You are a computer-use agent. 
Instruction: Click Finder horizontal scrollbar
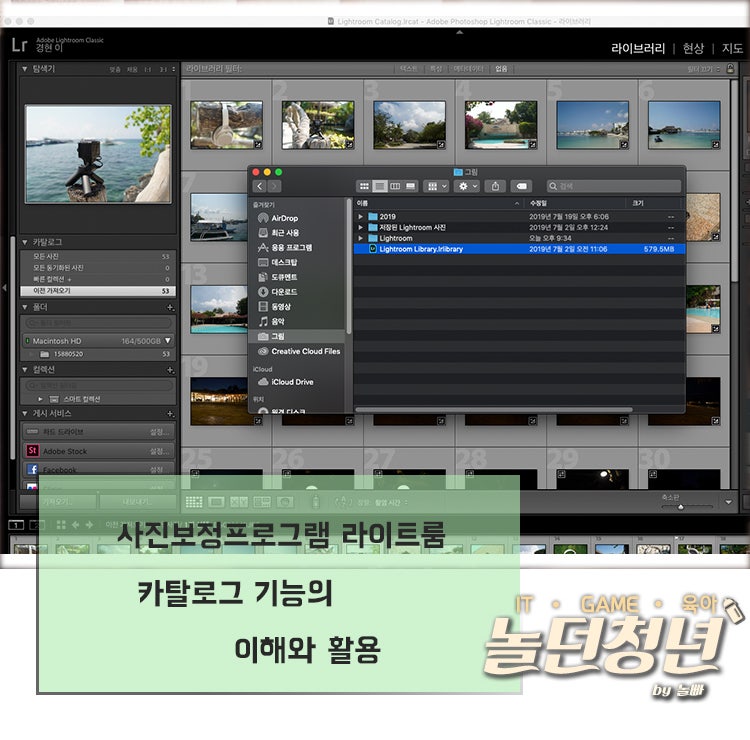coord(494,409)
